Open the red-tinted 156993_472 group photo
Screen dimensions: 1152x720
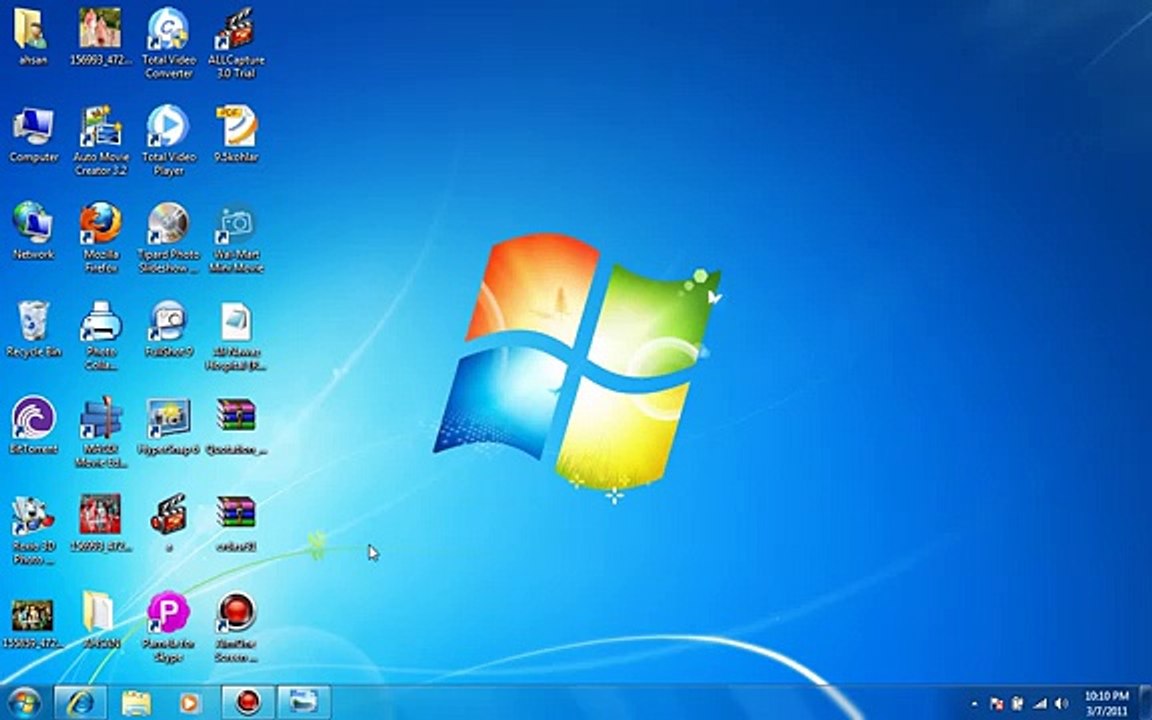101,523
